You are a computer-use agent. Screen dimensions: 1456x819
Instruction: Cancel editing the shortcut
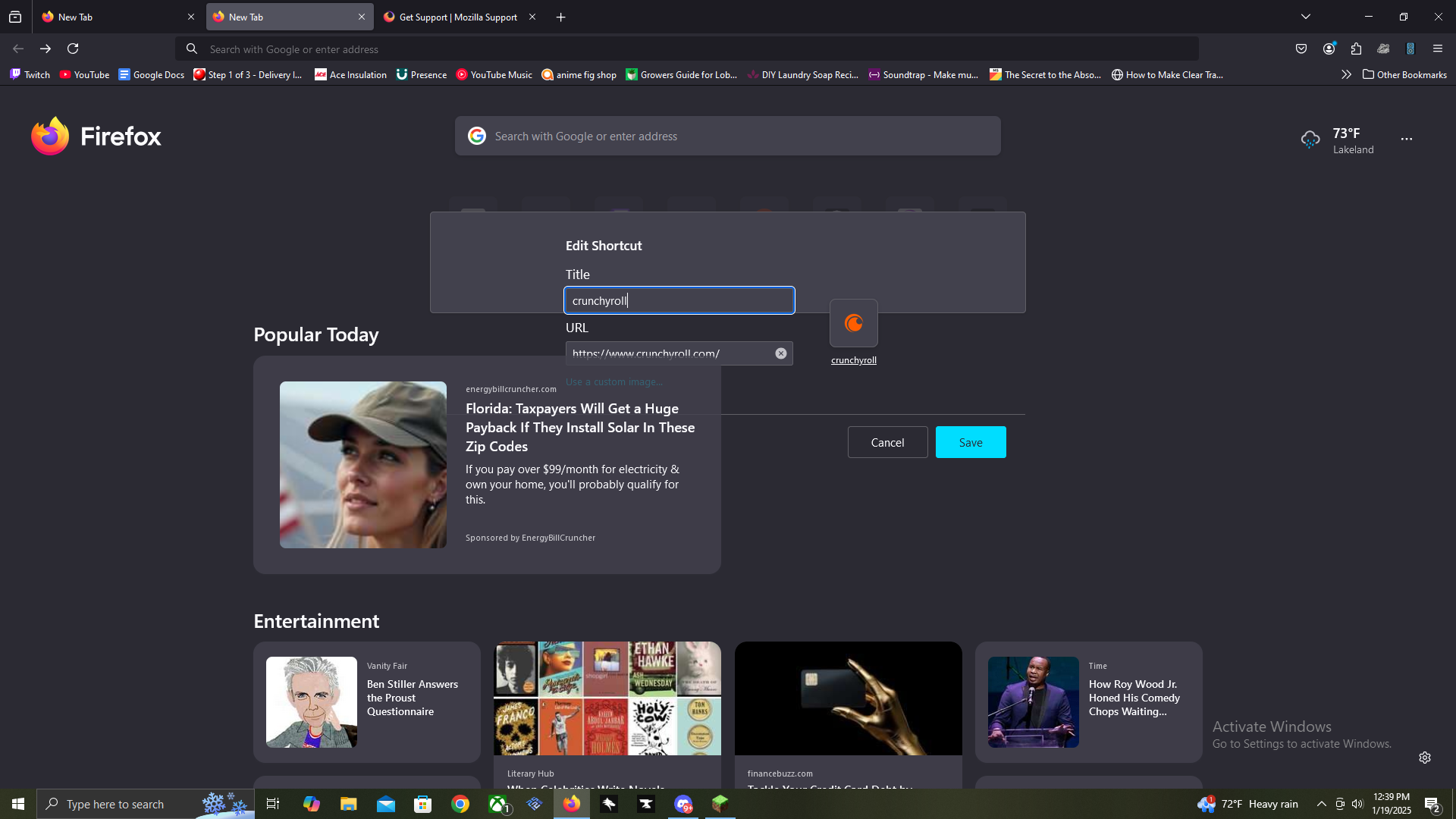(x=887, y=442)
